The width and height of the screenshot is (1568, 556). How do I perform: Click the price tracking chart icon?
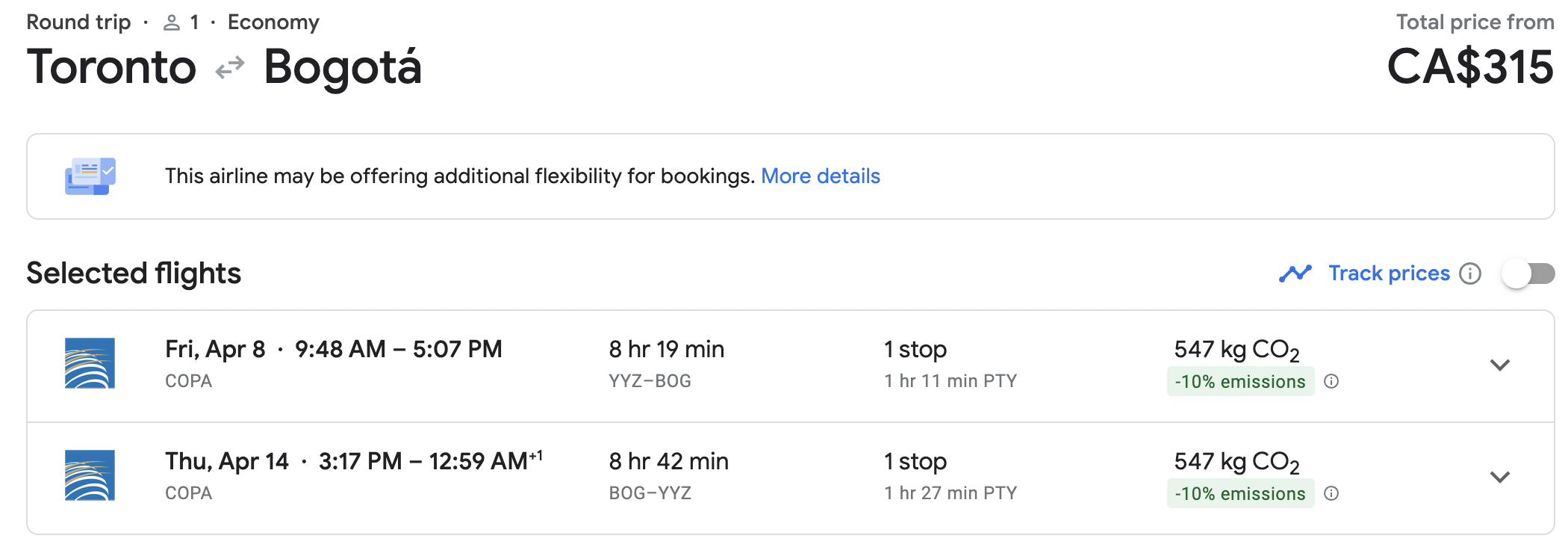click(1295, 274)
